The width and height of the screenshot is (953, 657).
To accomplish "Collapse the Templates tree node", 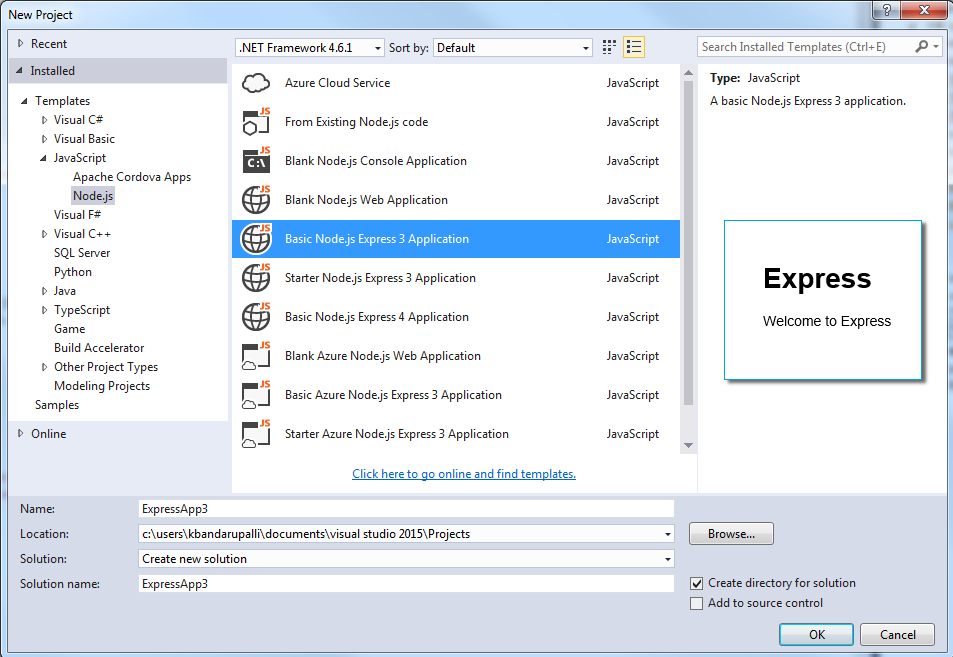I will (24, 101).
